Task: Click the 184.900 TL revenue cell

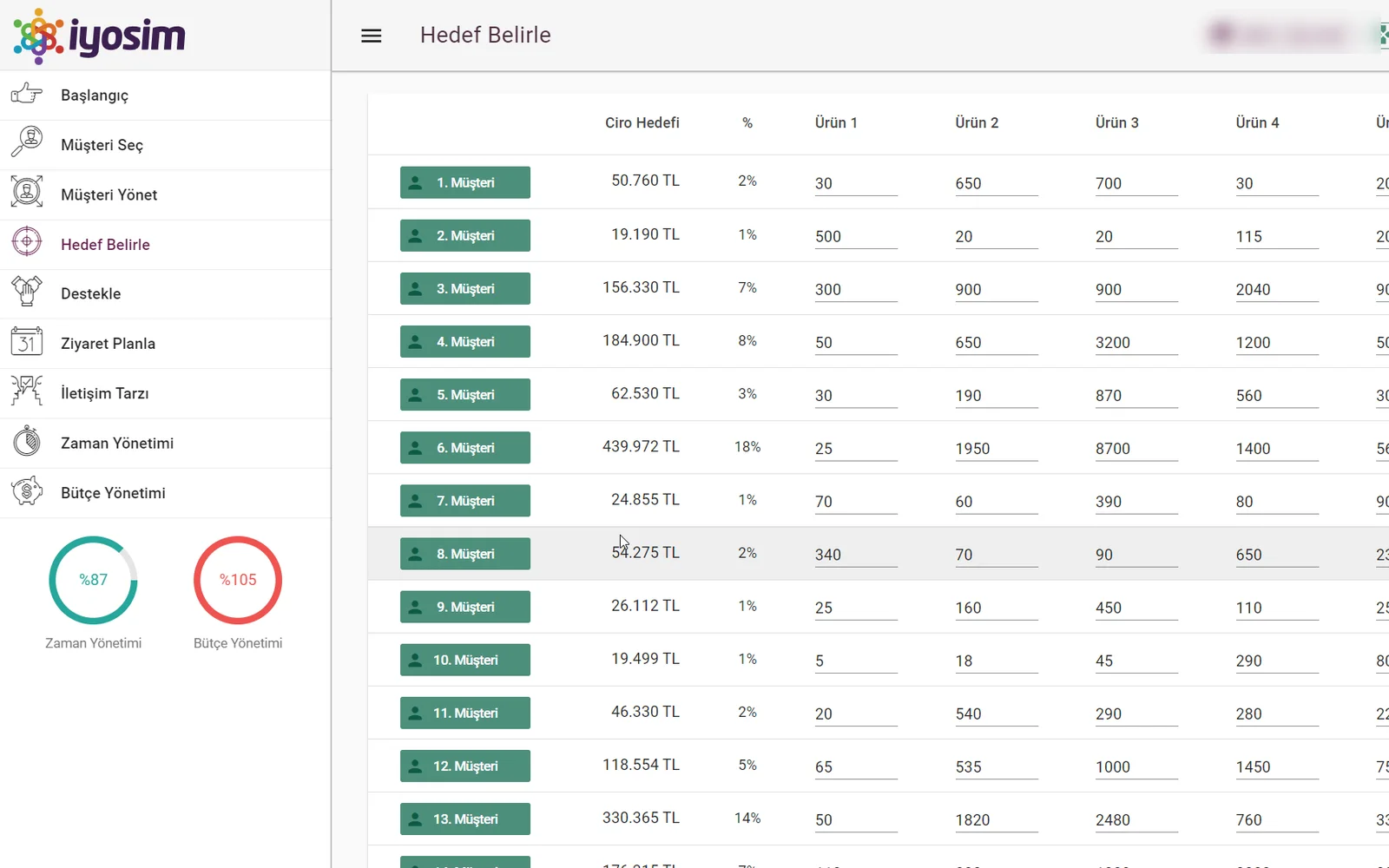Action: [x=641, y=340]
